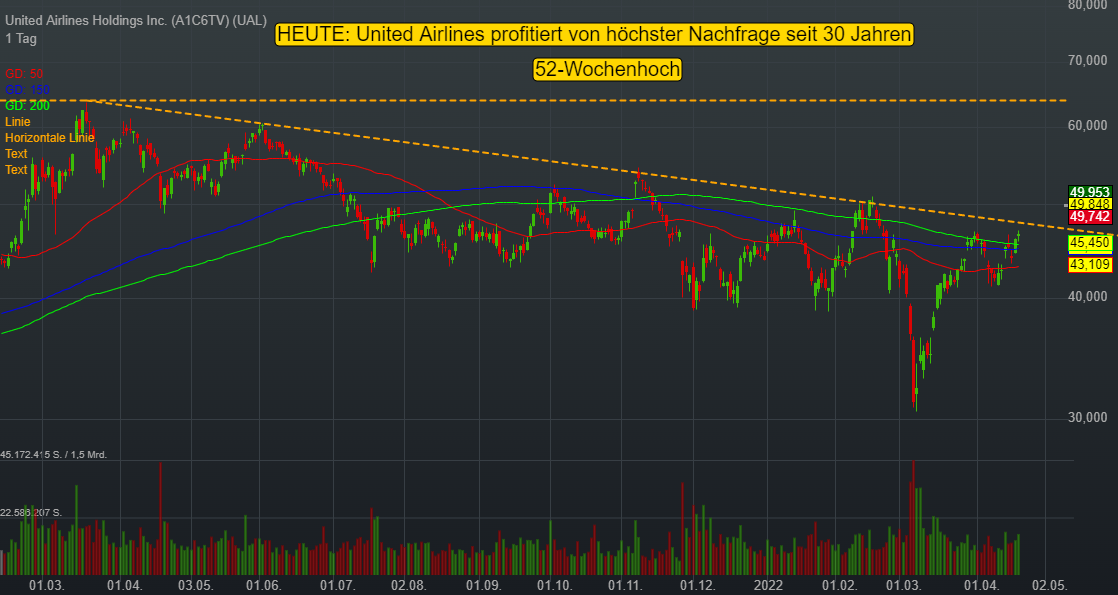The image size is (1118, 595).
Task: Click the GD: 200 legend entry
Action: pos(27,106)
